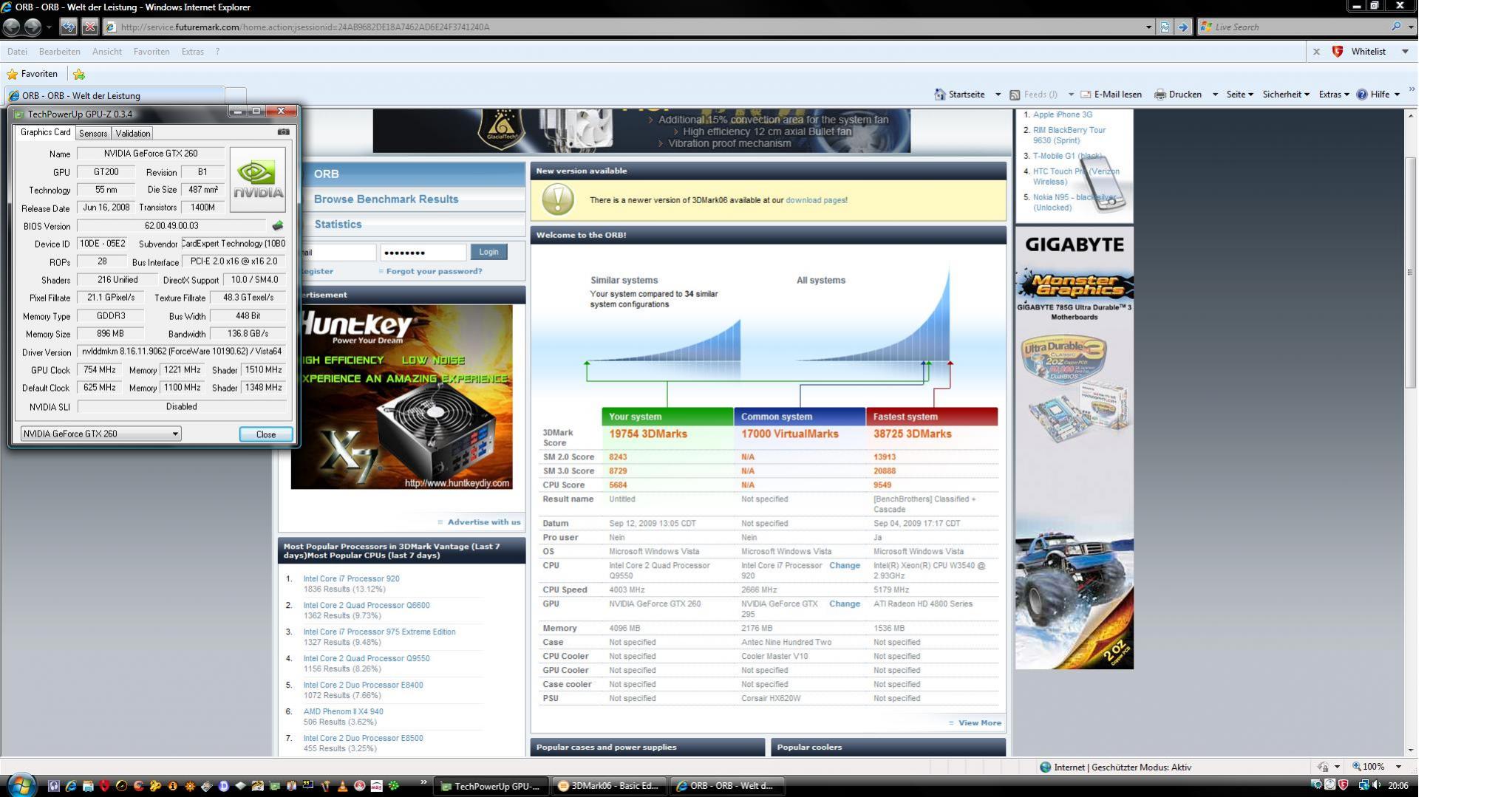
Task: Expand hidden quick launch icons chevron
Action: click(x=423, y=782)
